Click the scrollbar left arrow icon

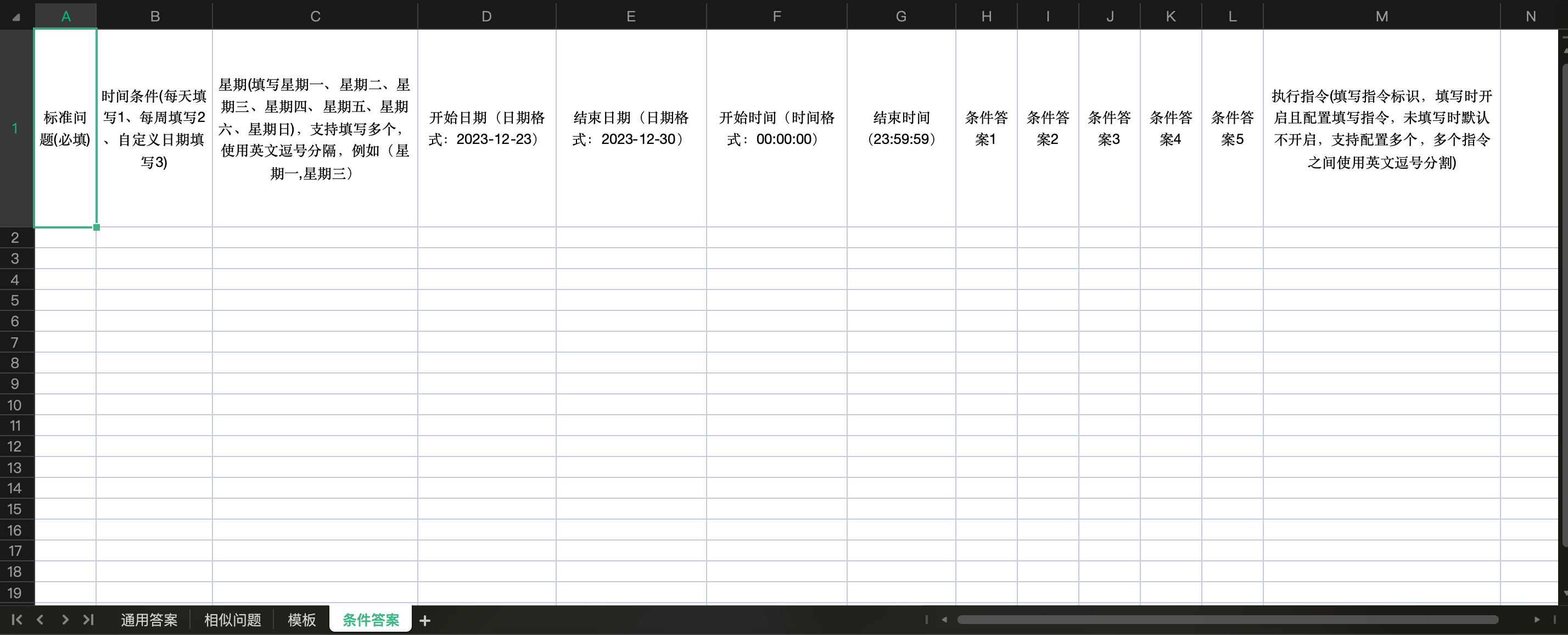coord(944,619)
